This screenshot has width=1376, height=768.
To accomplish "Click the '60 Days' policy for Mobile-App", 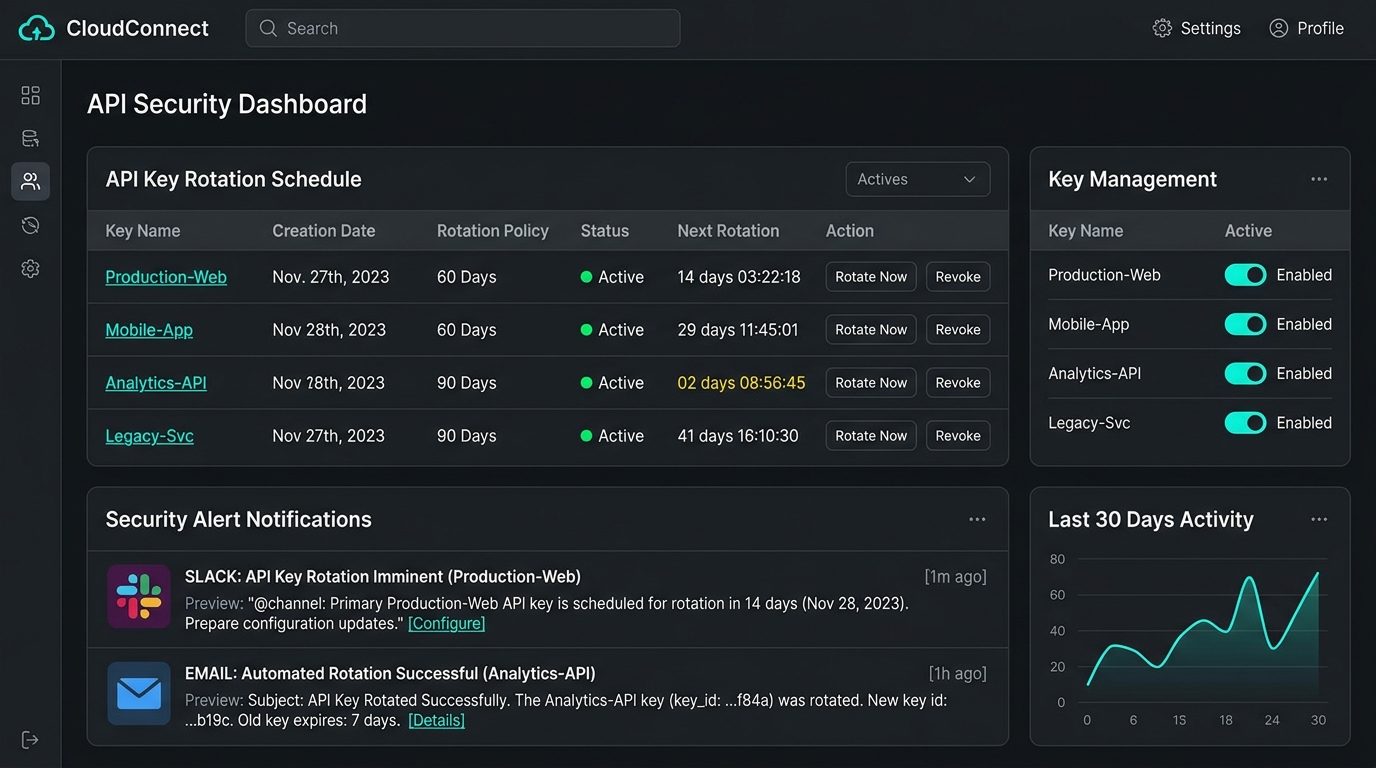I will pos(466,330).
